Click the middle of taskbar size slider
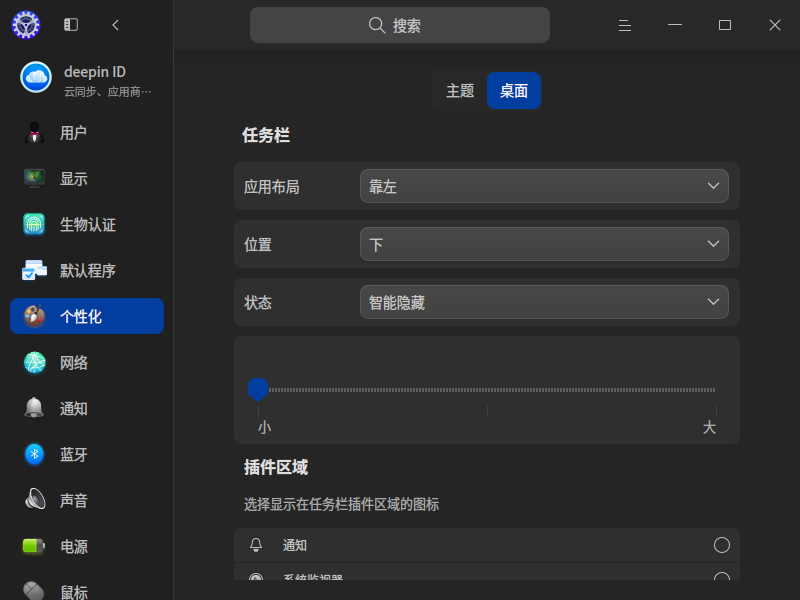This screenshot has height=600, width=800. tap(487, 390)
